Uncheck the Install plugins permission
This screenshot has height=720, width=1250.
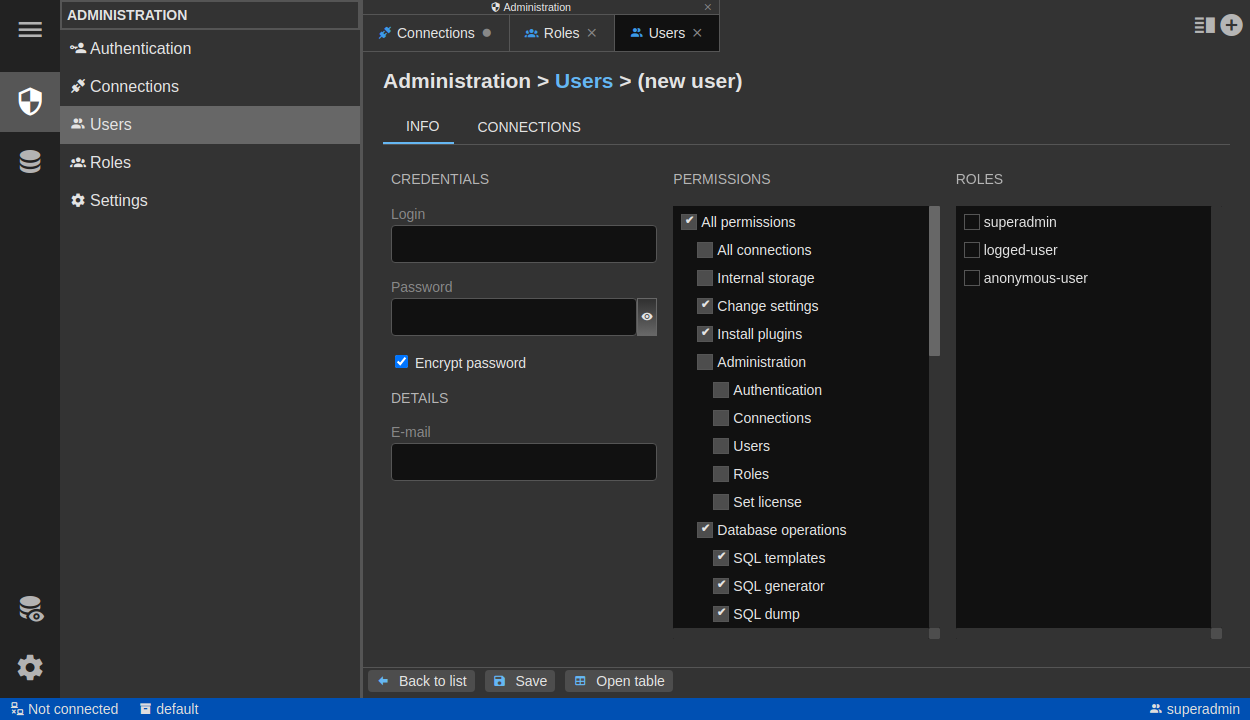(705, 334)
